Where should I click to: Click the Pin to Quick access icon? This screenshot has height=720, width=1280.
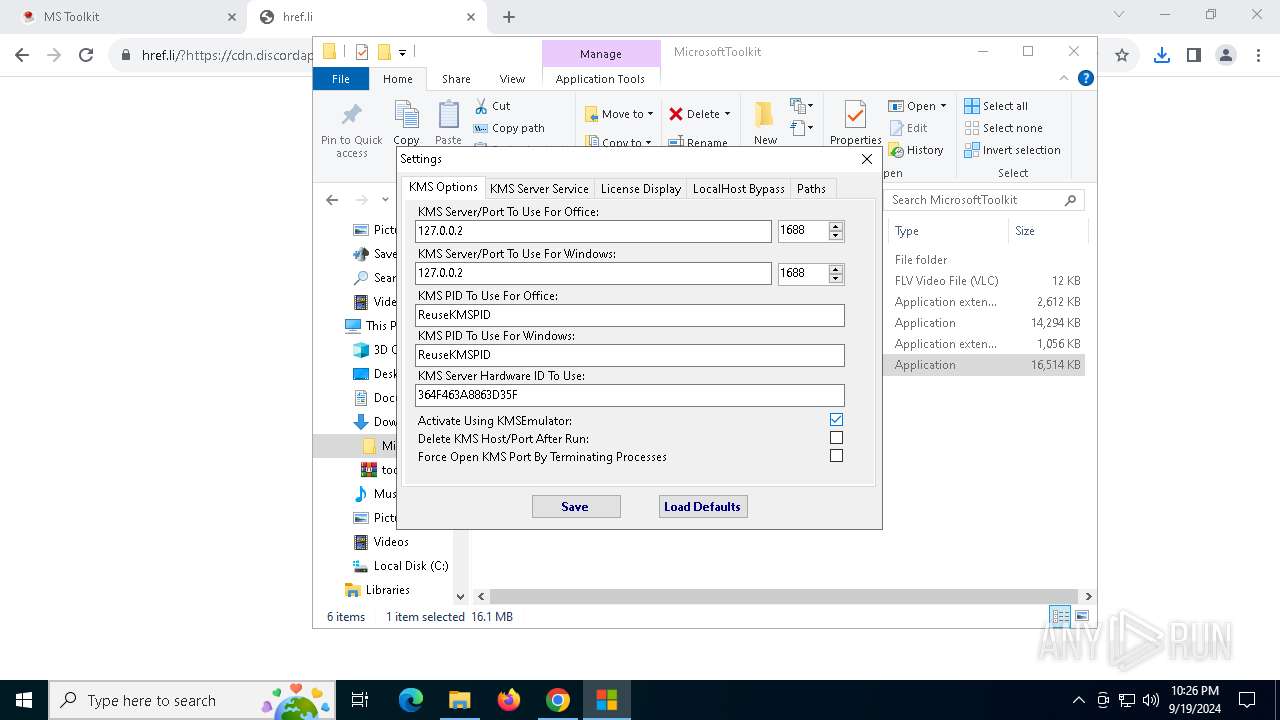point(352,115)
